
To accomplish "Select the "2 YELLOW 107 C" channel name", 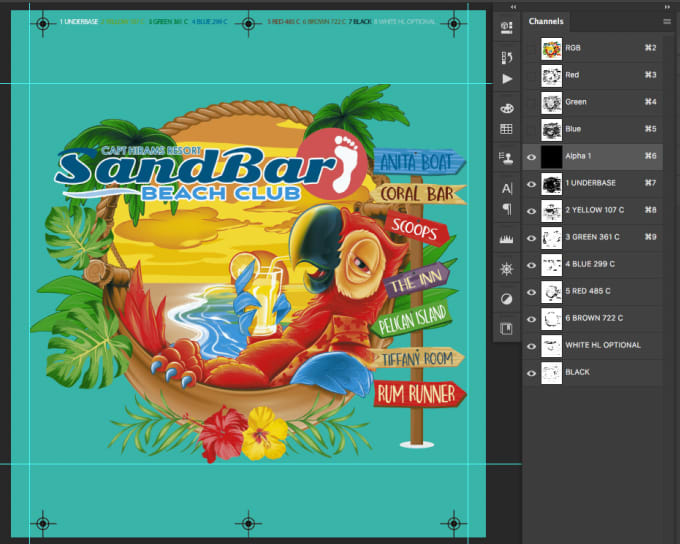I will point(595,210).
